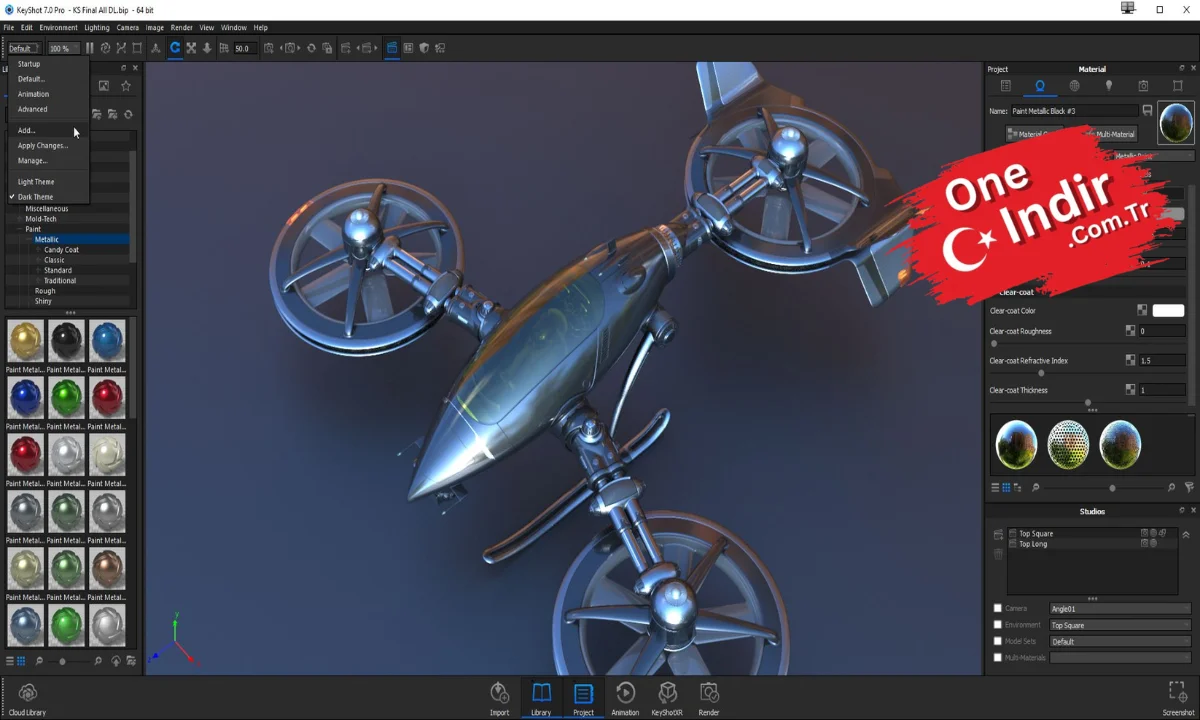This screenshot has height=720, width=1200.
Task: Click the Add Camera toolbar icon
Action: click(268, 48)
